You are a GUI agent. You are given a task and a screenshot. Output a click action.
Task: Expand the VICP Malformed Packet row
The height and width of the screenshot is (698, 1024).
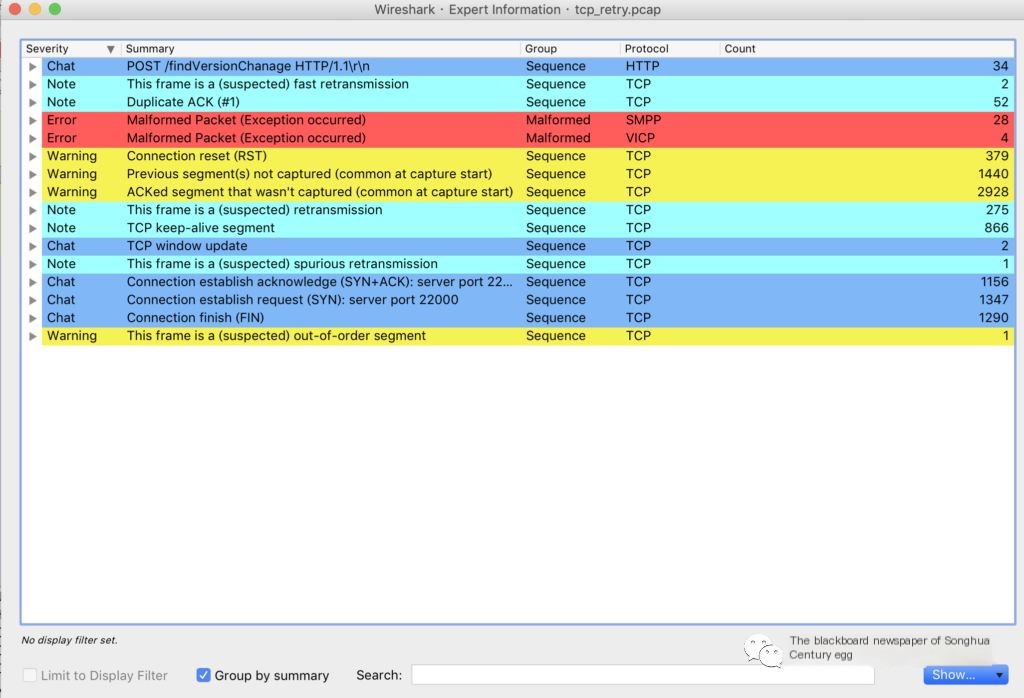33,138
